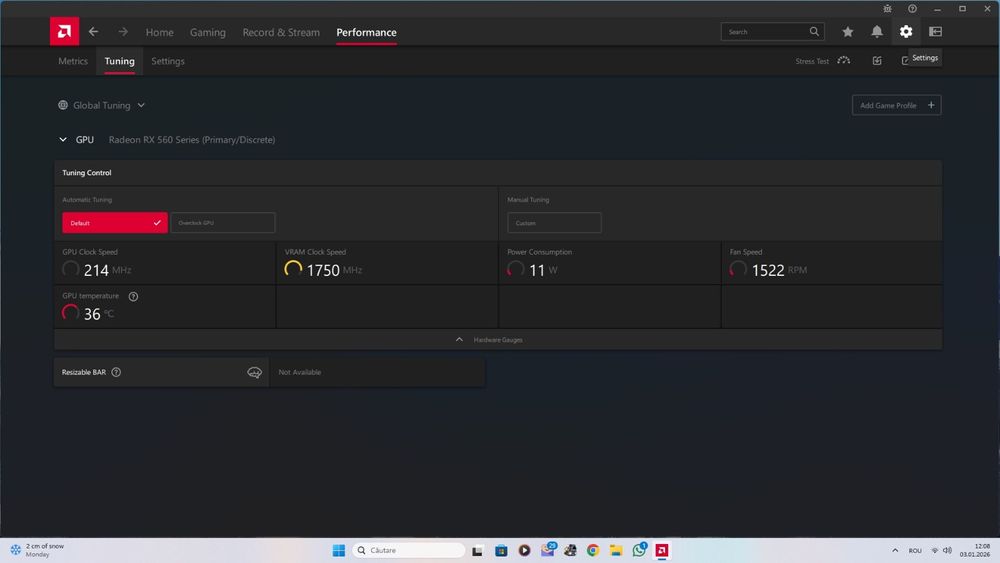This screenshot has height=563, width=1000.
Task: Open Chrome from the taskbar
Action: [x=593, y=550]
